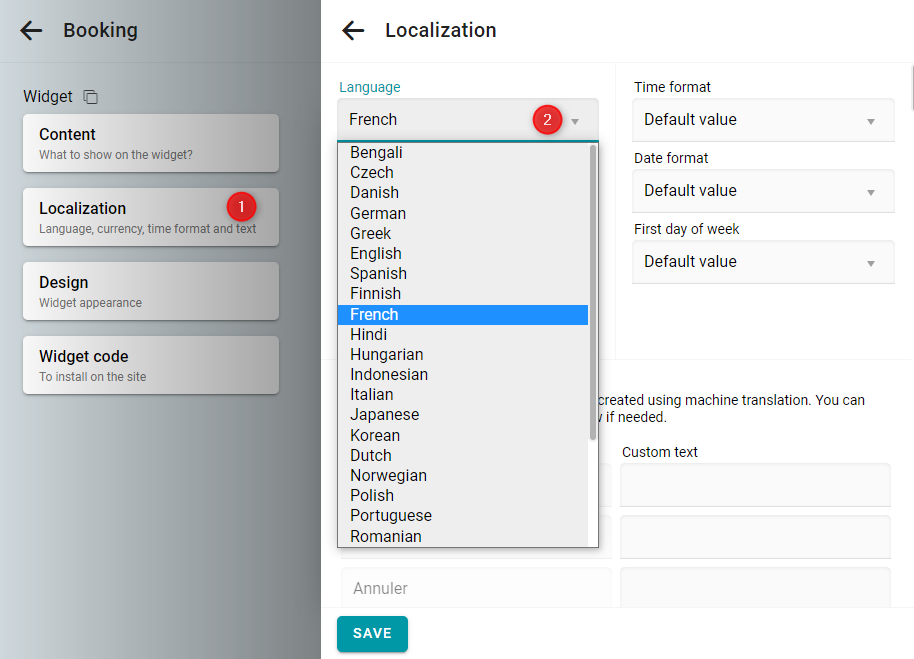Click the first Custom text input field
The image size is (914, 659).
(755, 485)
